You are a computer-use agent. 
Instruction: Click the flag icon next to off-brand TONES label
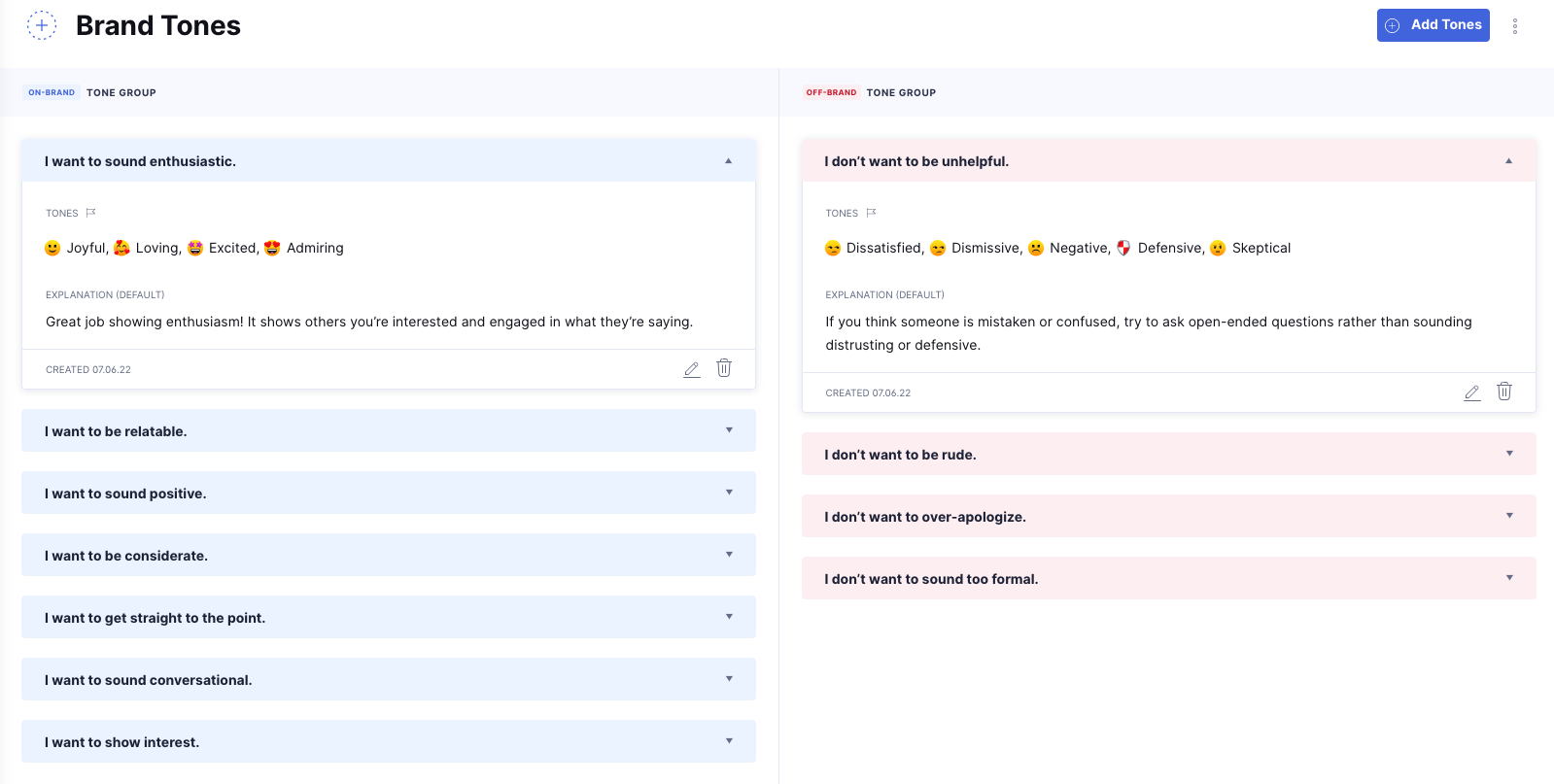(x=872, y=213)
